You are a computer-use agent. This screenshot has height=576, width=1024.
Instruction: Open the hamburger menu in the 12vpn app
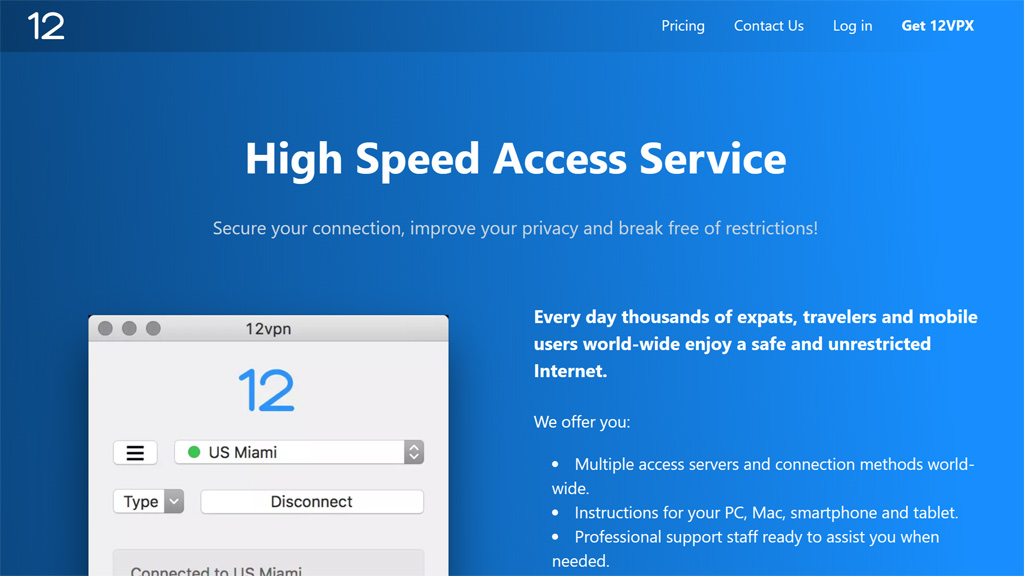[135, 453]
